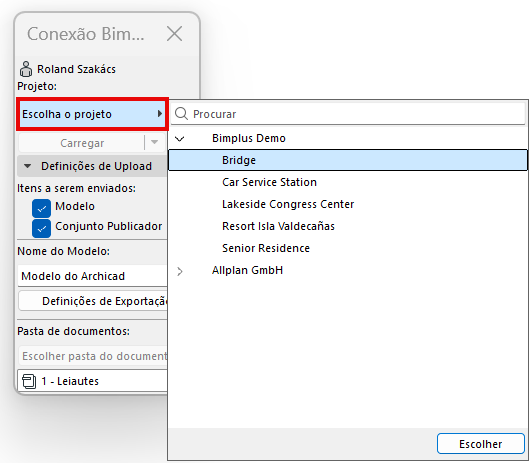Screen dimensions: 531x463
Task: Confirm with the Escolher button
Action: tap(481, 443)
